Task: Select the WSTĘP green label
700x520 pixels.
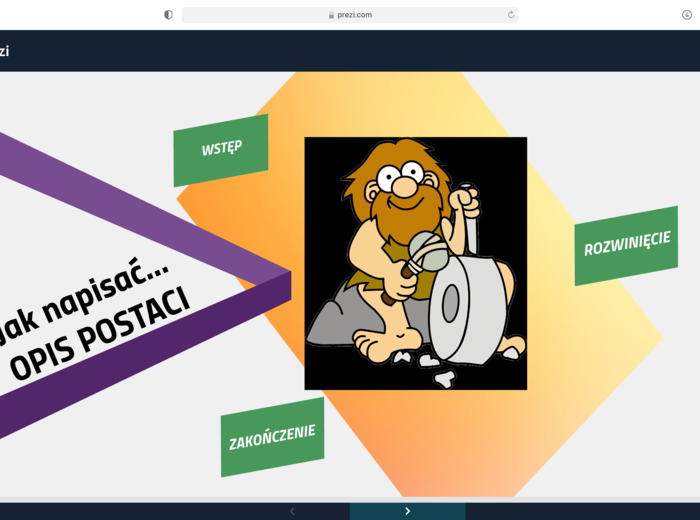Action: [221, 149]
